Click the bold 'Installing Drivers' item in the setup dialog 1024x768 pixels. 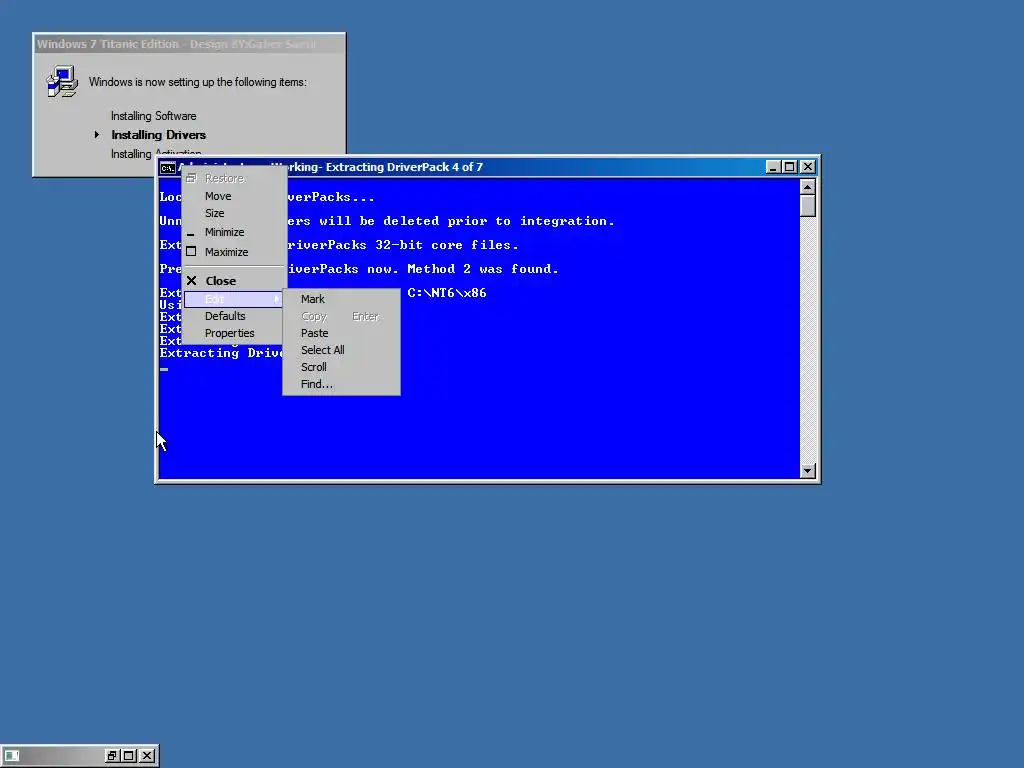159,135
